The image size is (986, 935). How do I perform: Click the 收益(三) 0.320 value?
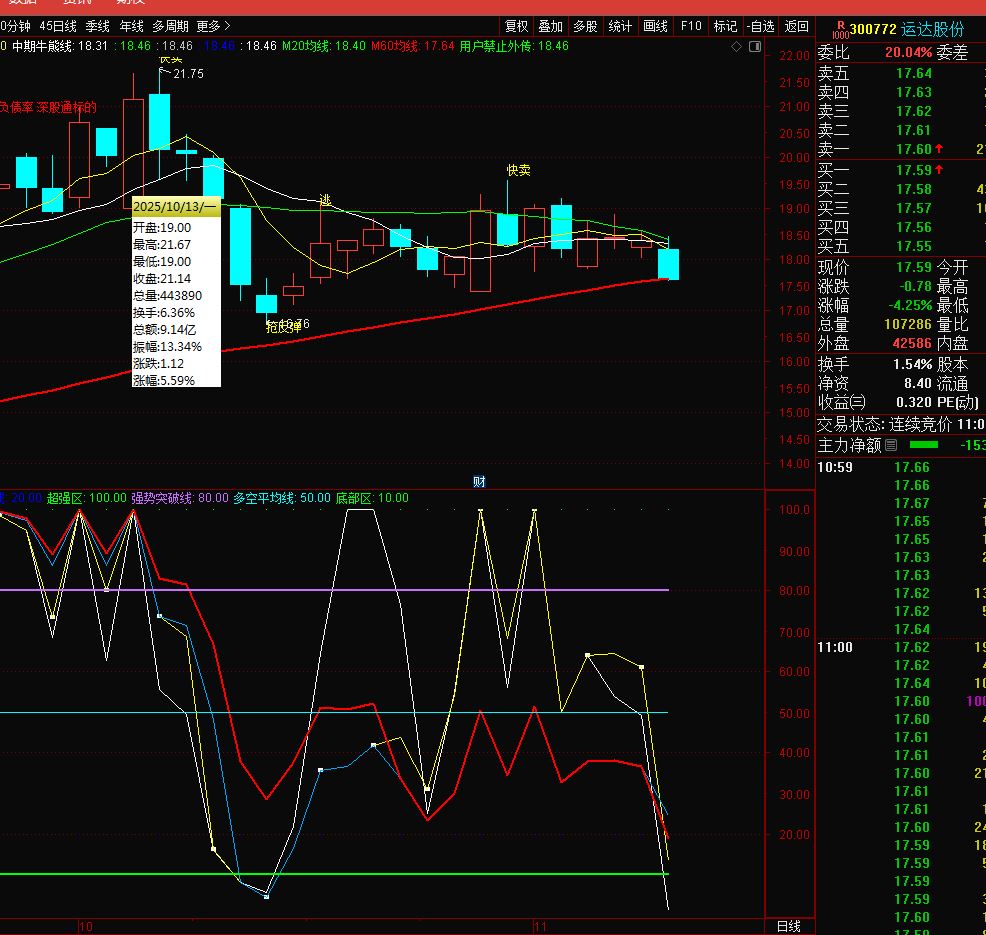point(914,402)
